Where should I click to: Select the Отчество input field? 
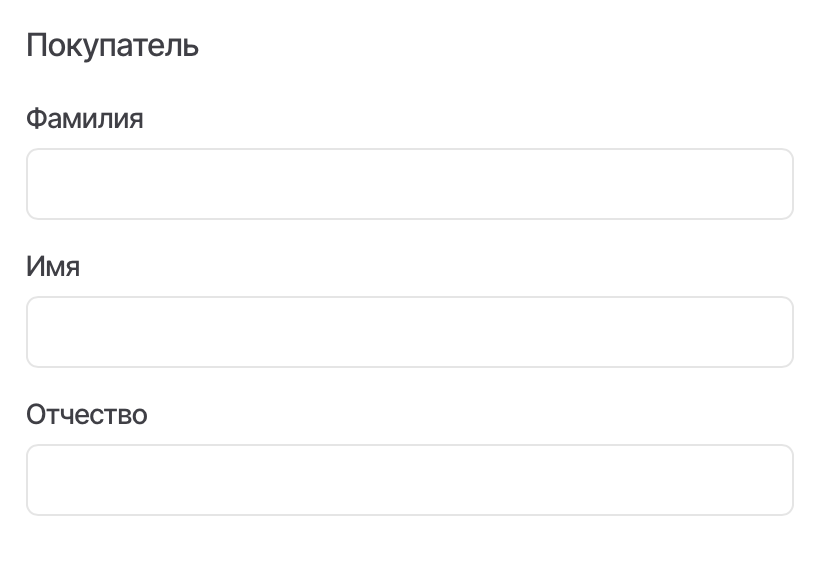tap(410, 480)
